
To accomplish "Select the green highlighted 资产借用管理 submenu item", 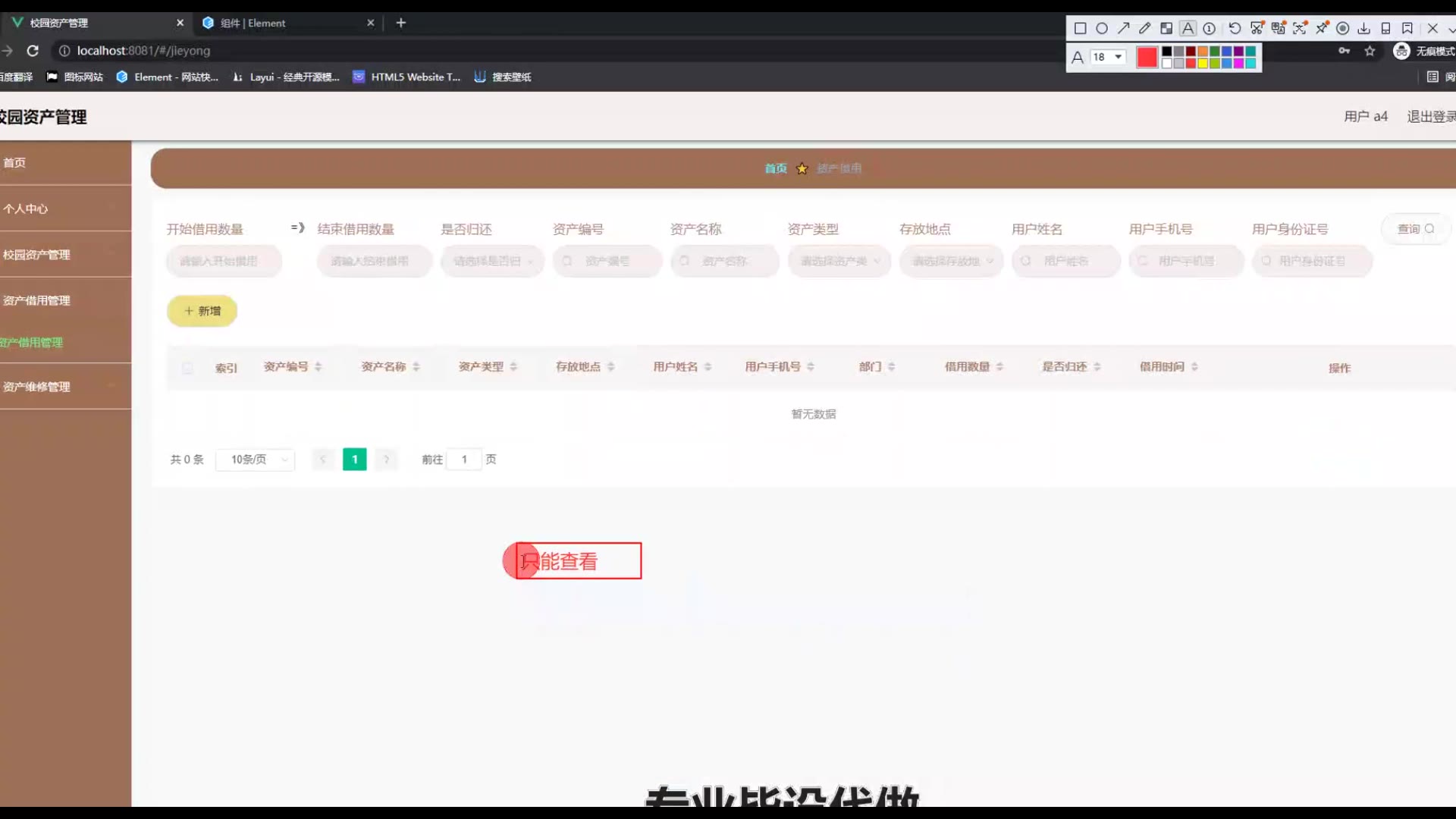I will coord(32,343).
